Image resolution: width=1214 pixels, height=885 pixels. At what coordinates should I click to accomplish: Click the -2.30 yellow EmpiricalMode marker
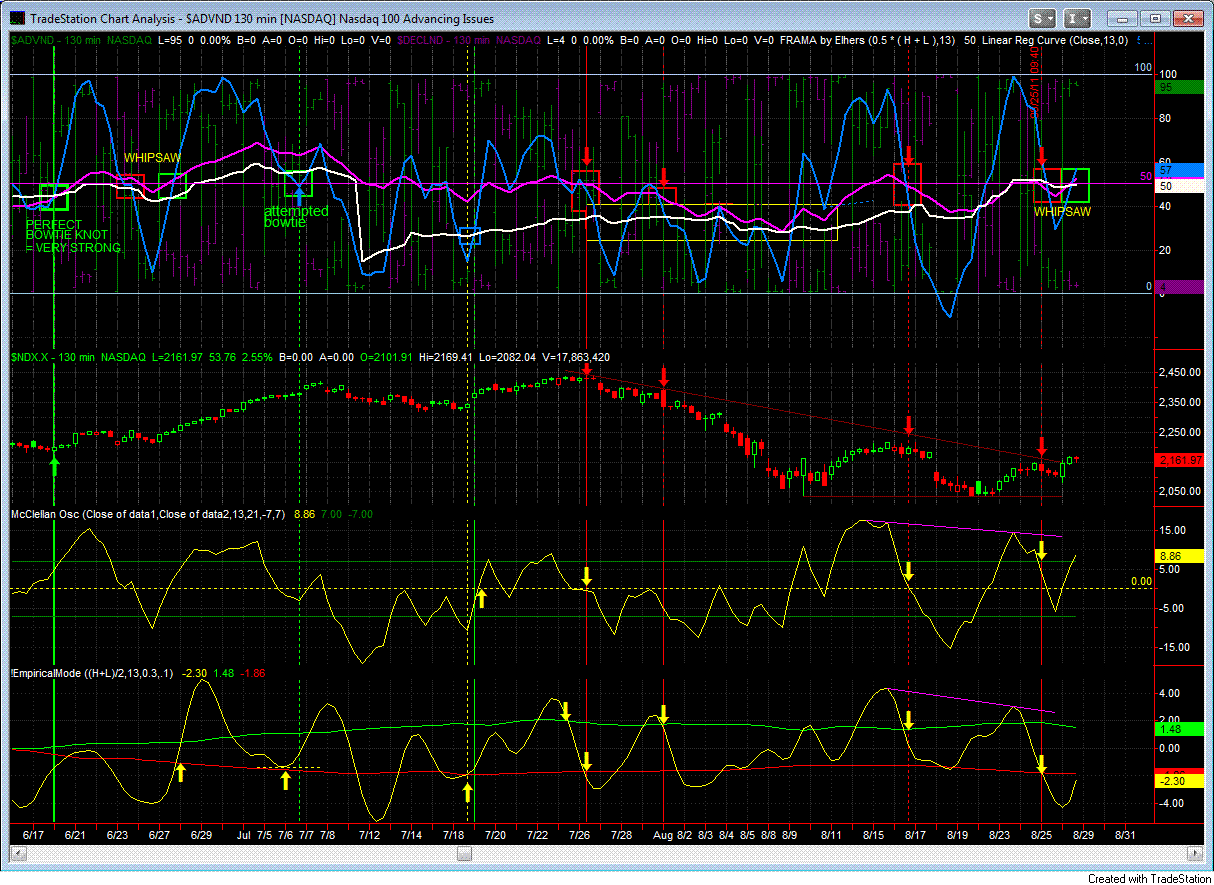point(1178,780)
